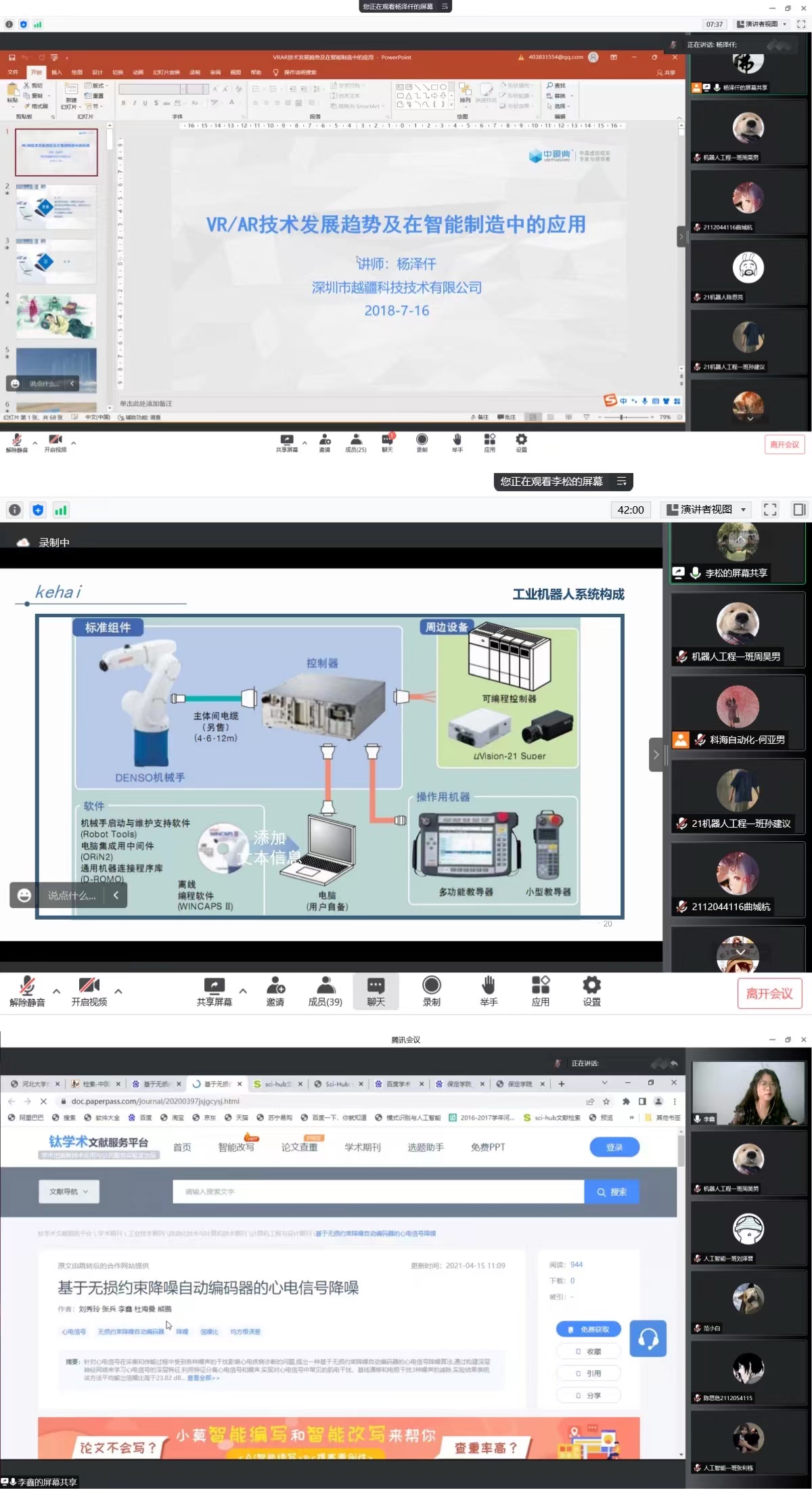Open the 论文查重 navigation tab
Viewport: 812px width, 1505px height.
pyautogui.click(x=299, y=1147)
